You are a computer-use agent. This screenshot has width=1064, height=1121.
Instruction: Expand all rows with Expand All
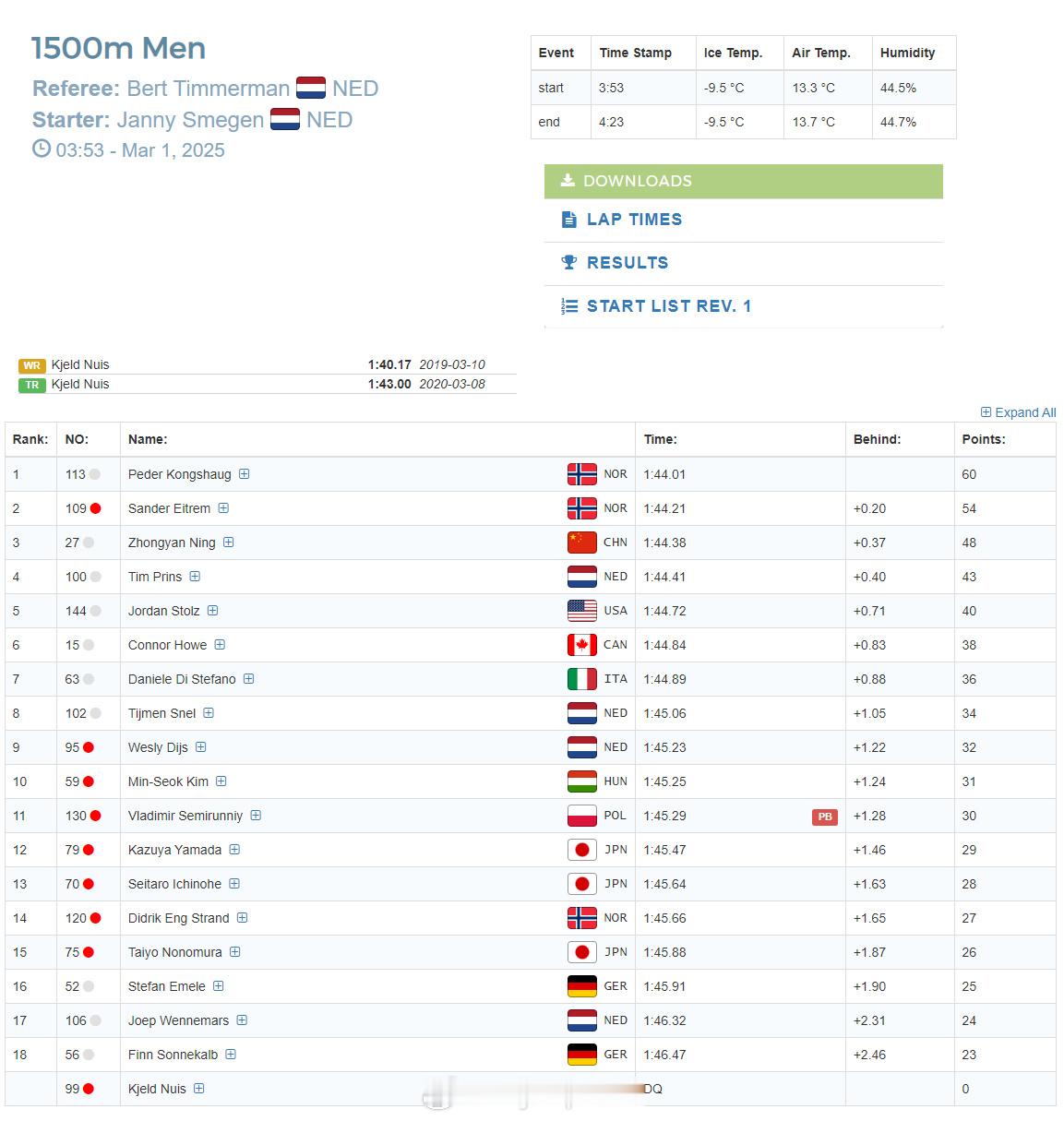coord(1018,412)
